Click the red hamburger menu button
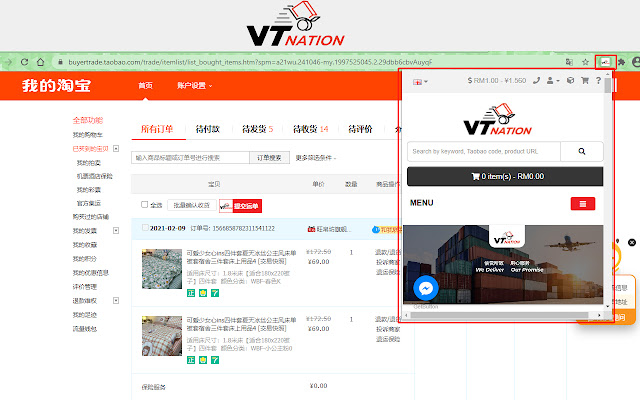Image resolution: width=640 pixels, height=400 pixels. 583,204
